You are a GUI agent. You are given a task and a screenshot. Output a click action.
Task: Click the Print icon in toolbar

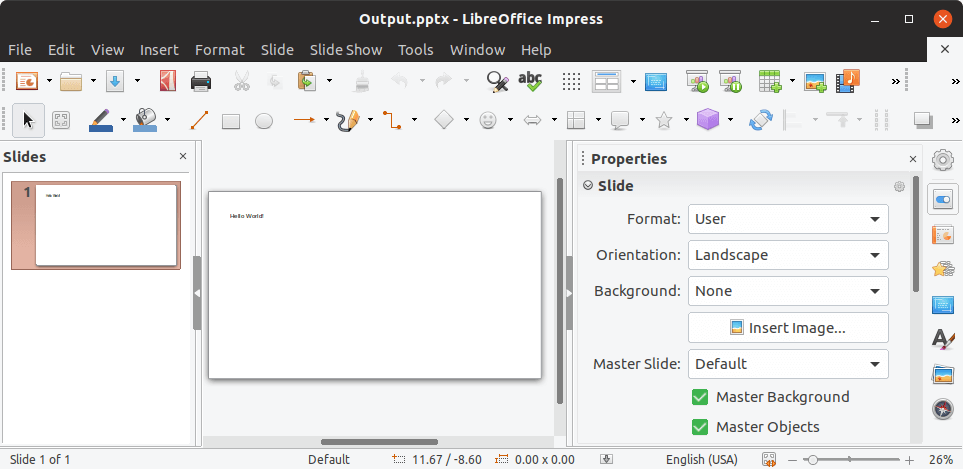pos(201,81)
